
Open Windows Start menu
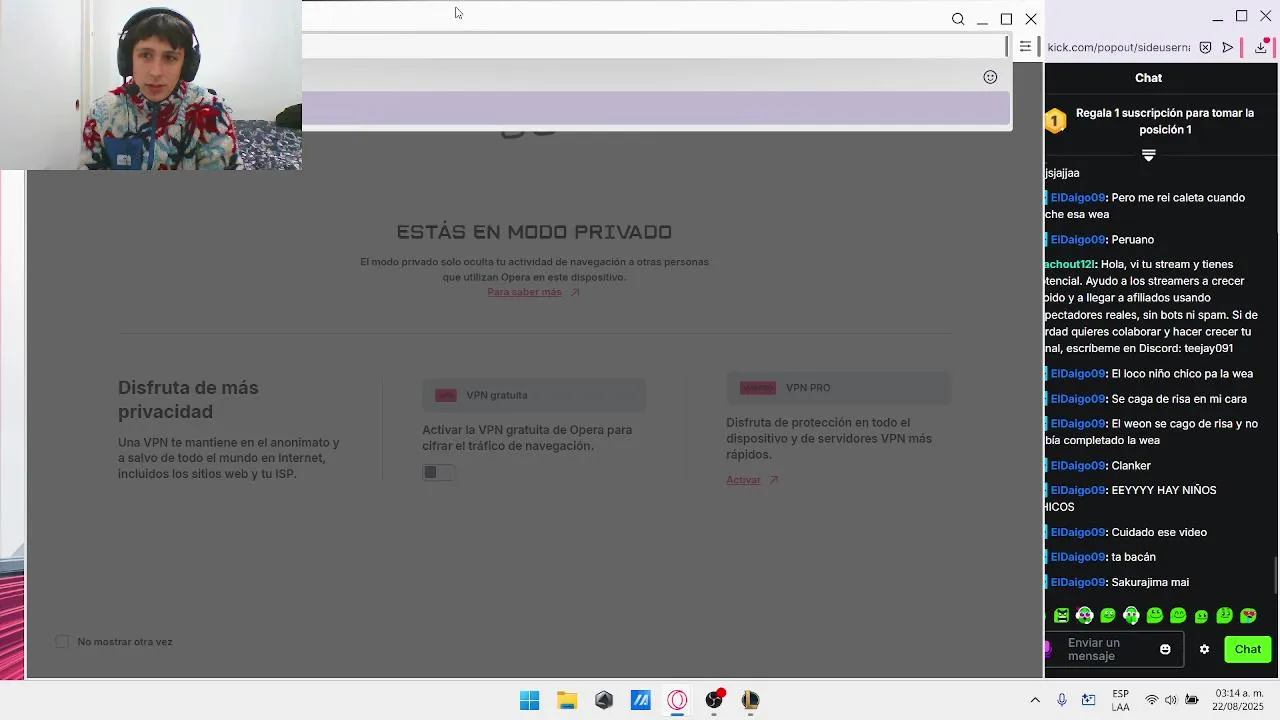[529, 700]
